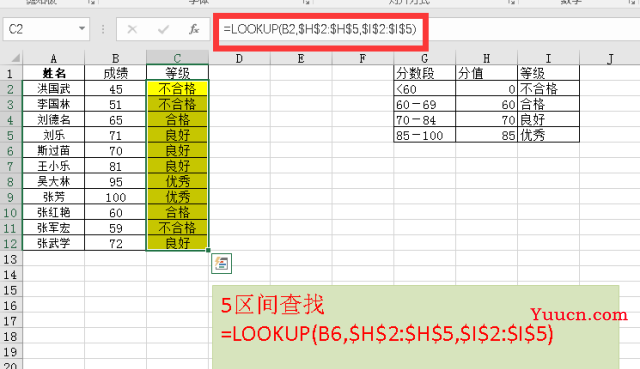Select grade cell in 张芳's row
This screenshot has height=369, width=640.
(x=177, y=197)
